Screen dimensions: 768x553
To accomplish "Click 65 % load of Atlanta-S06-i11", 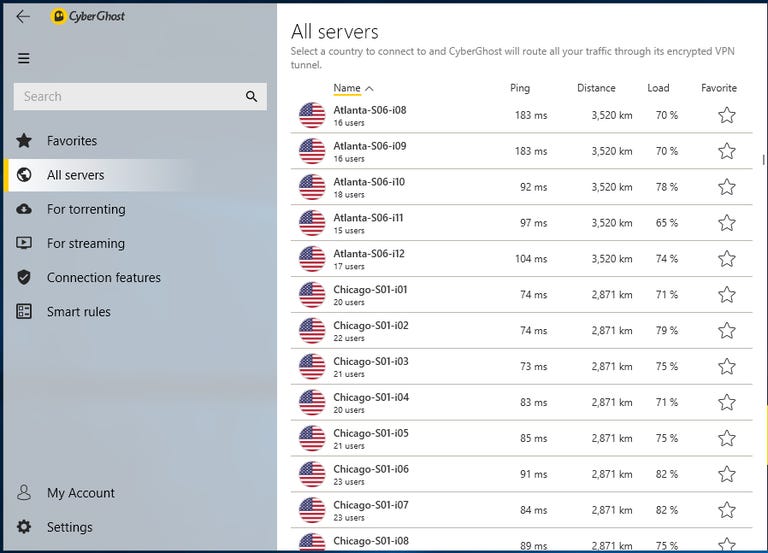I will point(667,223).
